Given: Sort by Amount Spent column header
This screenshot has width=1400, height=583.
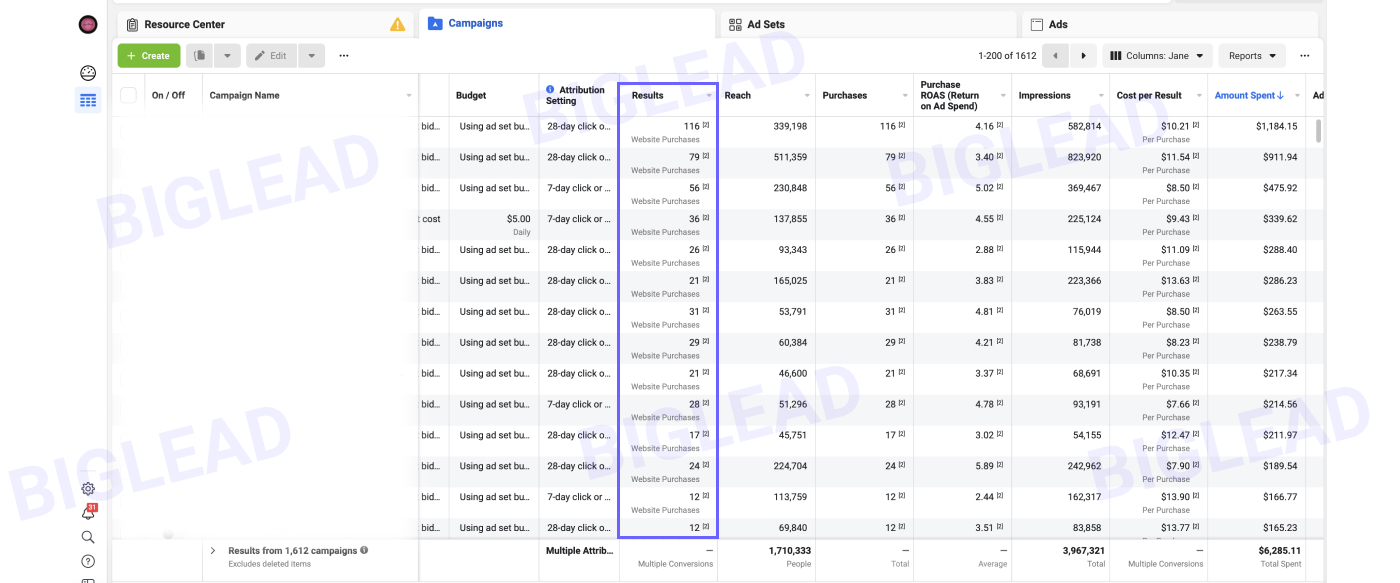Looking at the screenshot, I should (1249, 96).
